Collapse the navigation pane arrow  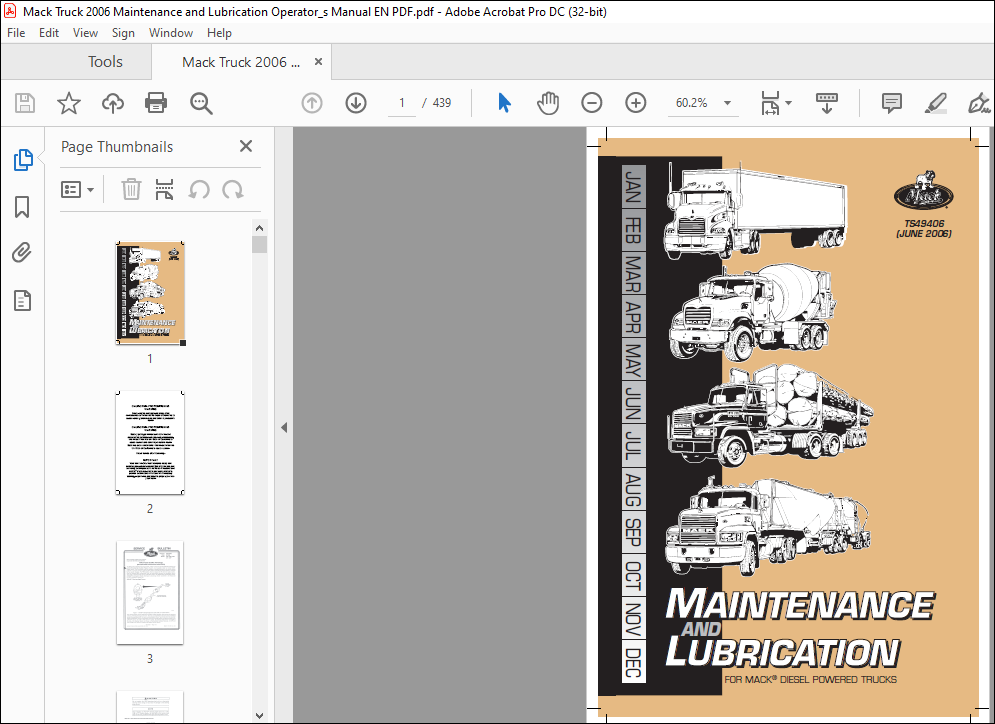point(284,428)
